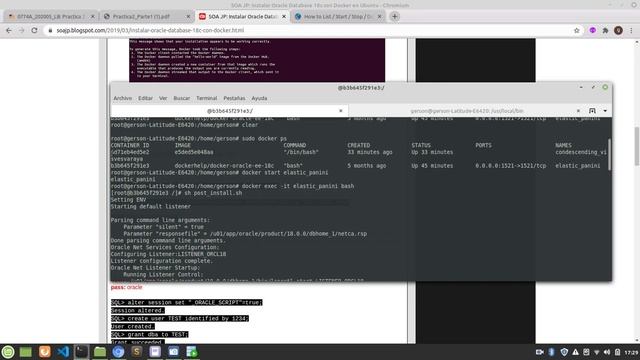Click the blog's purple terminal screenshot image
This screenshot has width=640, height=360.
click(257, 60)
